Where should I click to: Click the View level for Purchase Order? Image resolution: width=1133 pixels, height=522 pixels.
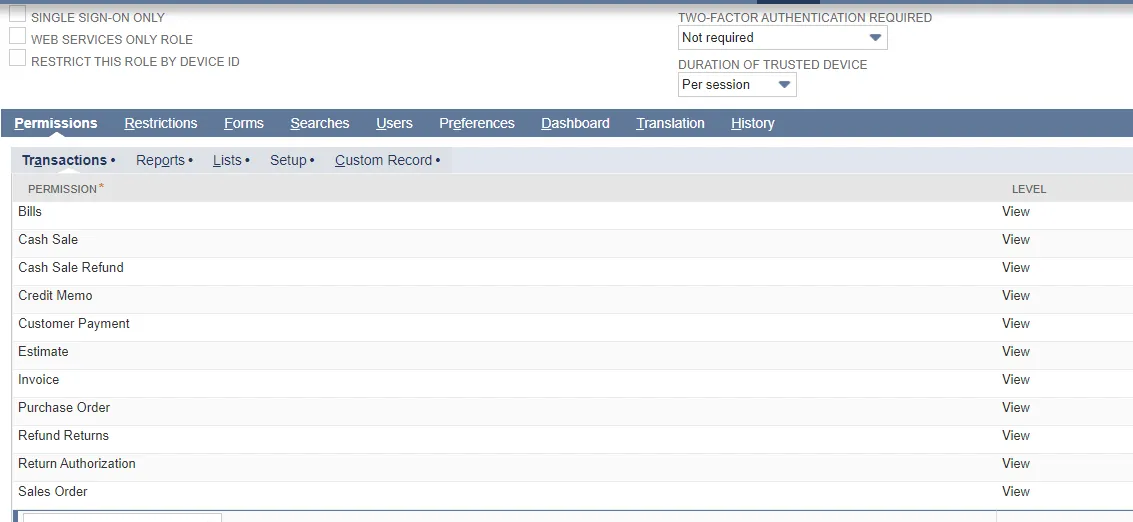click(1015, 408)
